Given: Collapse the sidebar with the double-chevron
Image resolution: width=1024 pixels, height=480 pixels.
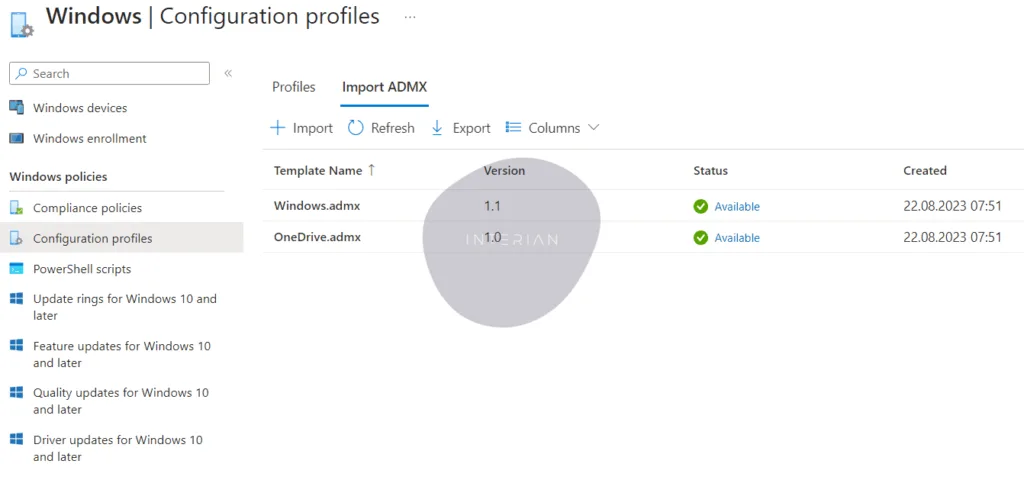Looking at the screenshot, I should 228,73.
